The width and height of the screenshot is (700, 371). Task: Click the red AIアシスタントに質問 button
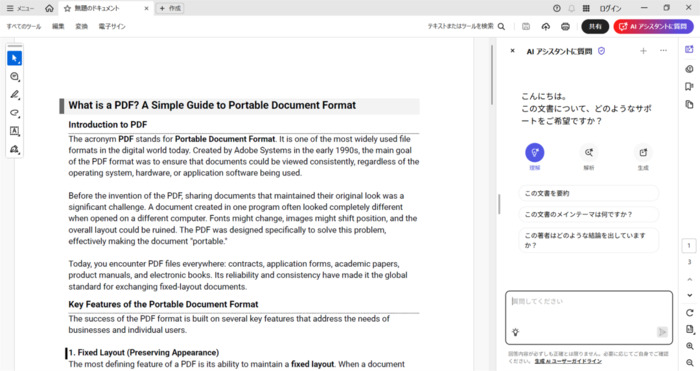coord(654,27)
